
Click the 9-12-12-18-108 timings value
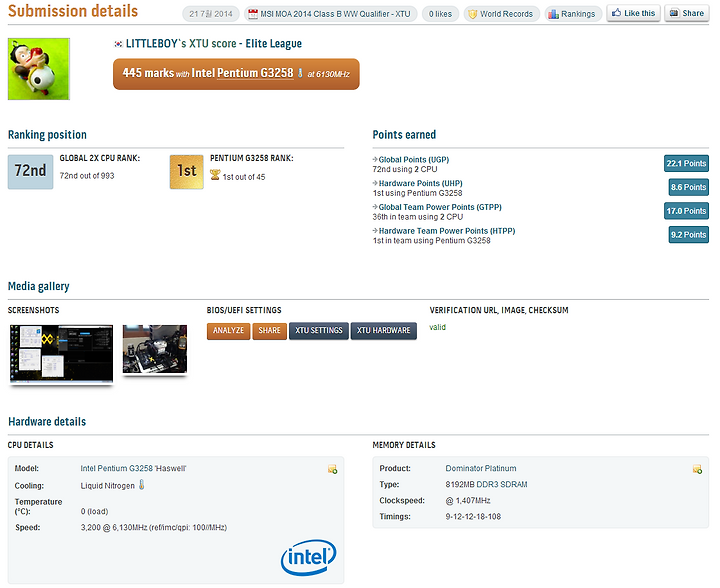click(x=473, y=517)
